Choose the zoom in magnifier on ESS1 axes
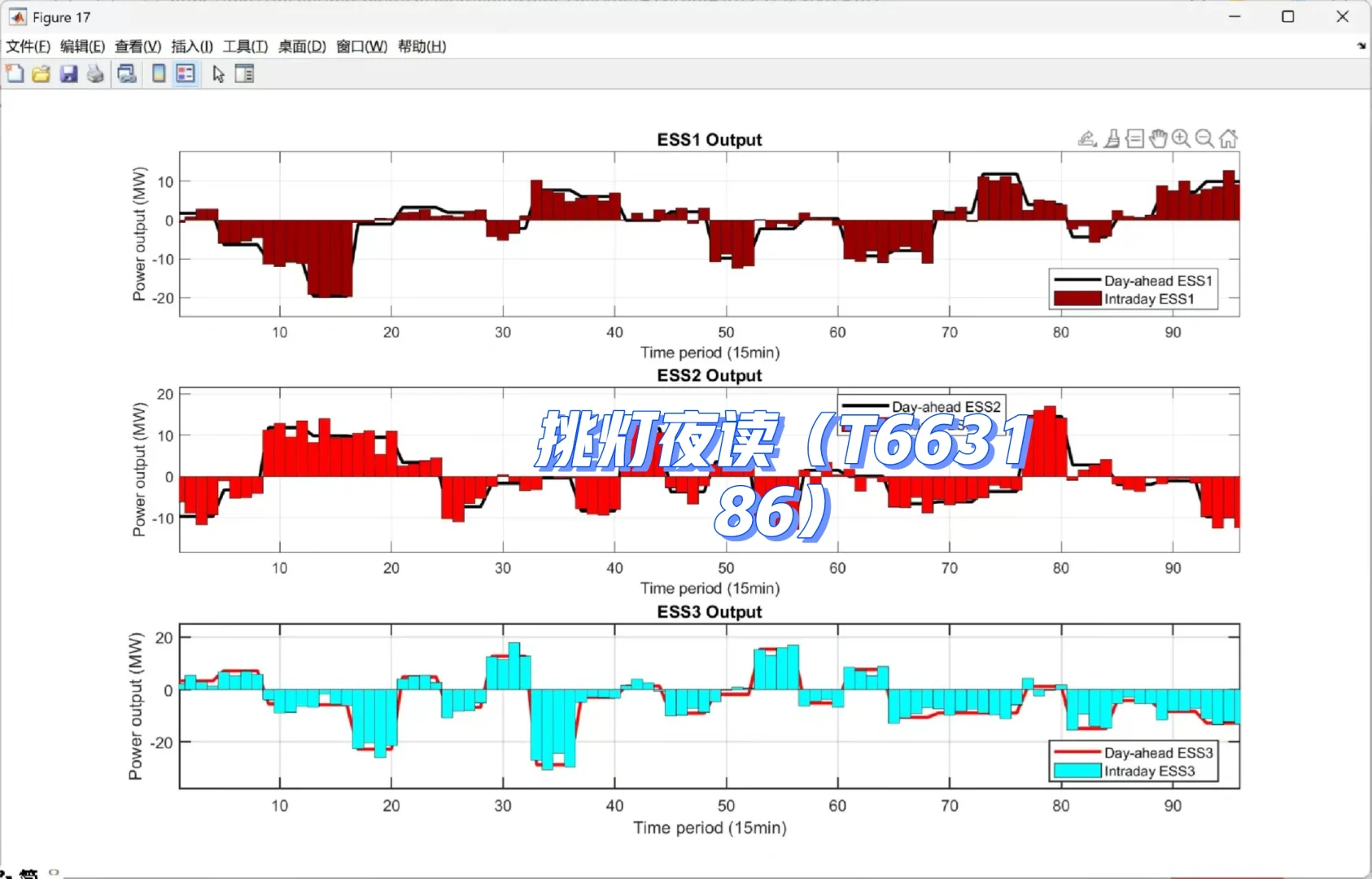Screen dimensions: 1372x879 tap(1182, 138)
